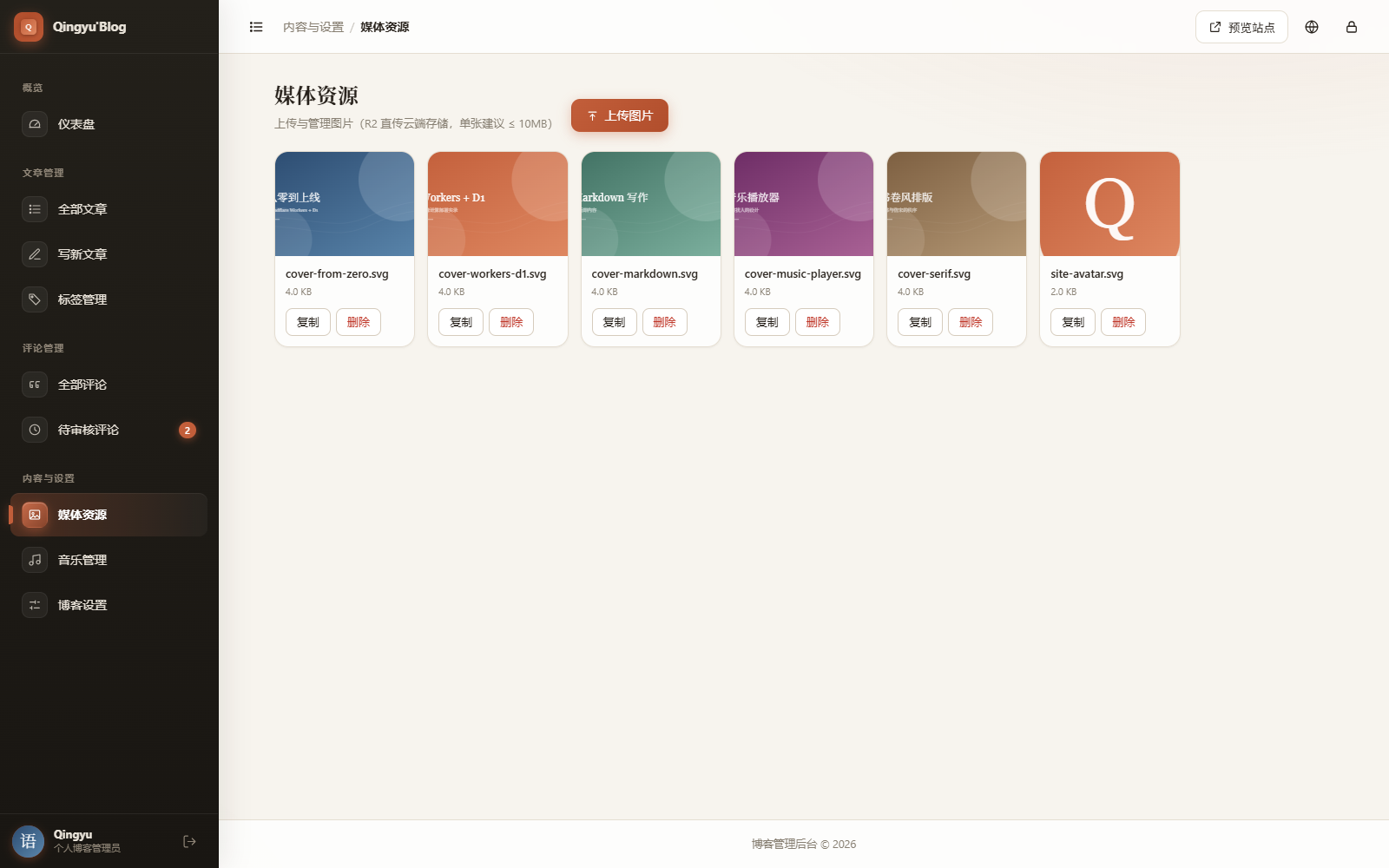
Task: Select 标签管理 in sidebar
Action: (109, 299)
